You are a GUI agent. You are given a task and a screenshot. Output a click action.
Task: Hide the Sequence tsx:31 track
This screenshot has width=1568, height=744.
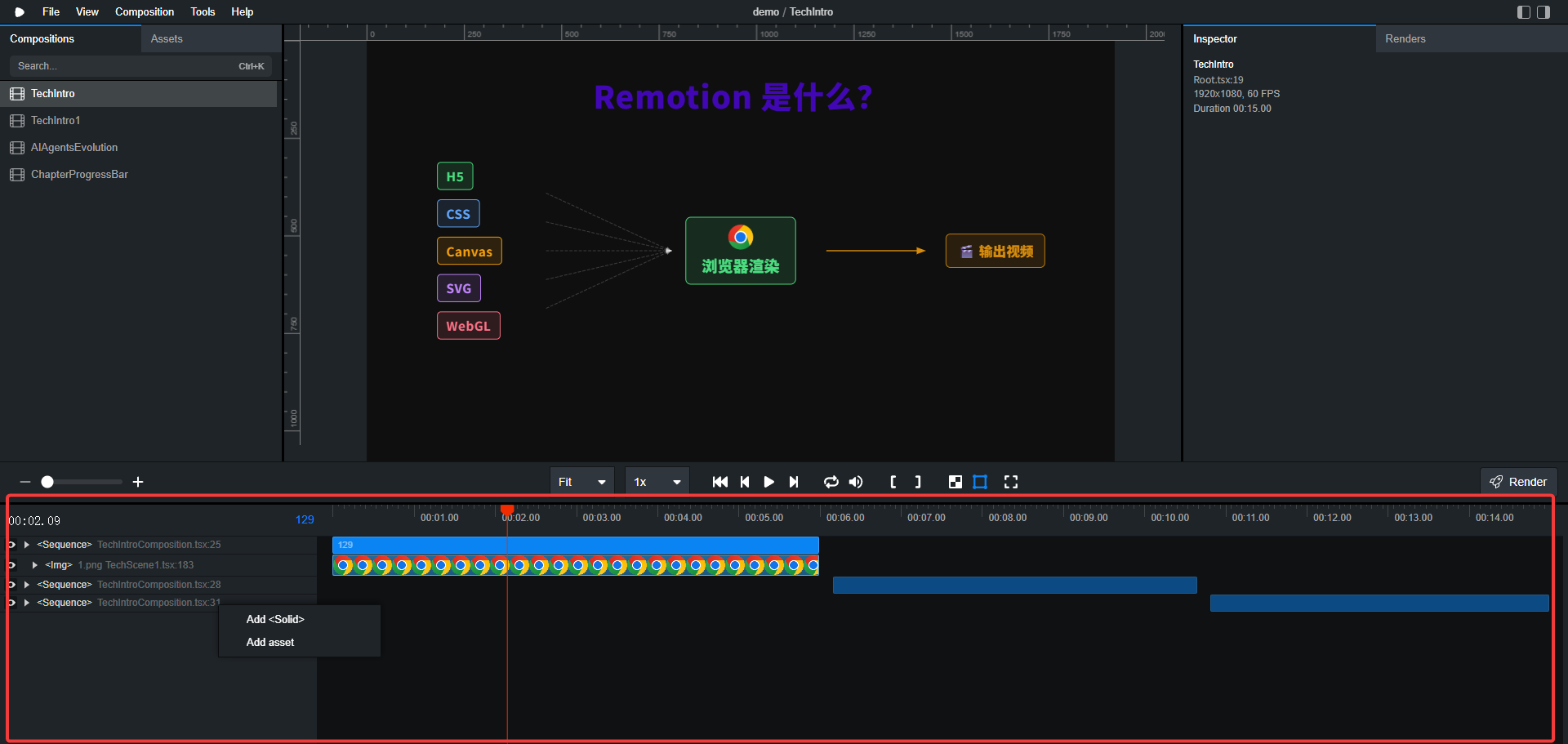(x=11, y=603)
